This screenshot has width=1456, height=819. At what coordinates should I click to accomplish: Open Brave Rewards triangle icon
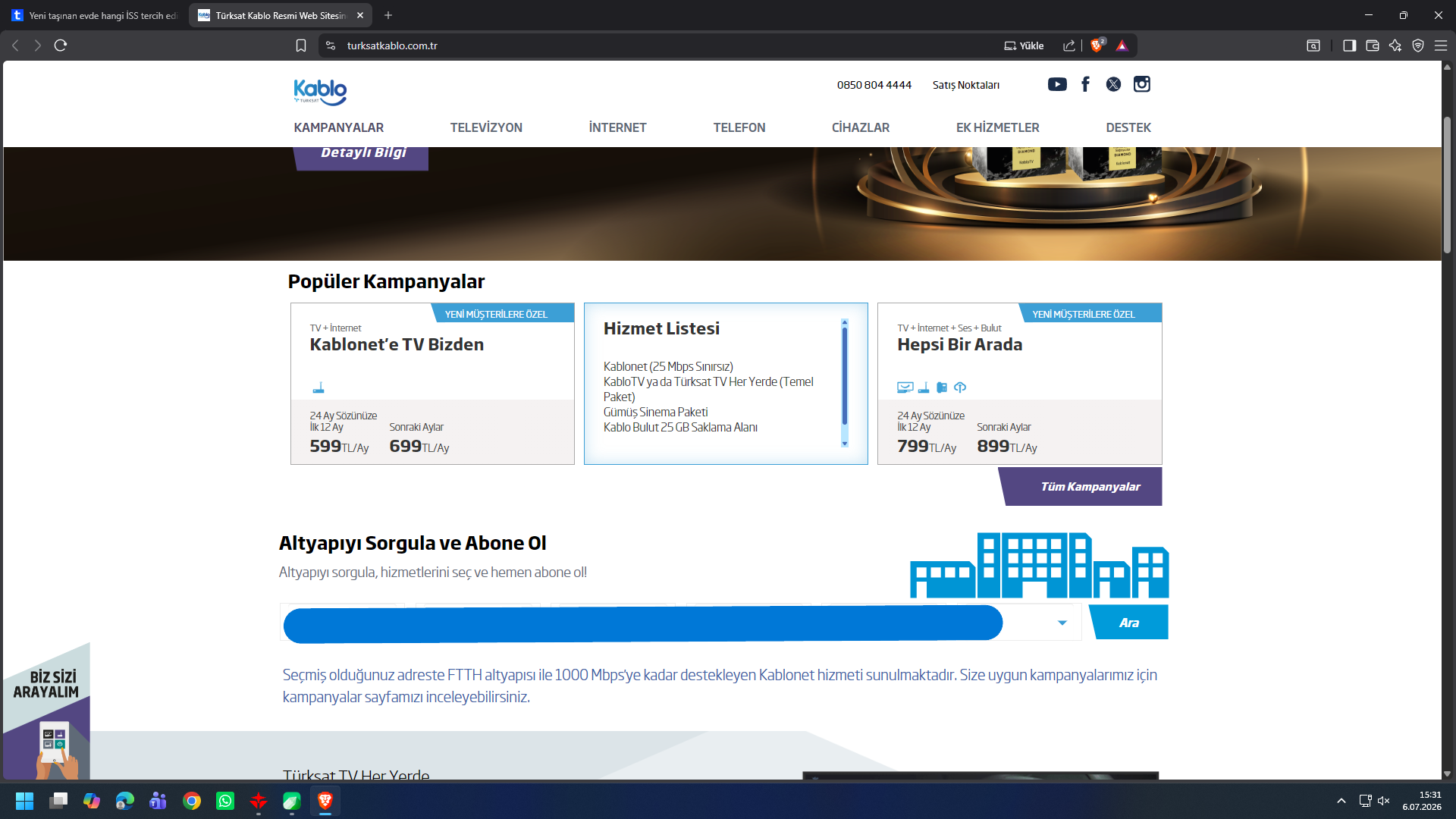pyautogui.click(x=1122, y=45)
